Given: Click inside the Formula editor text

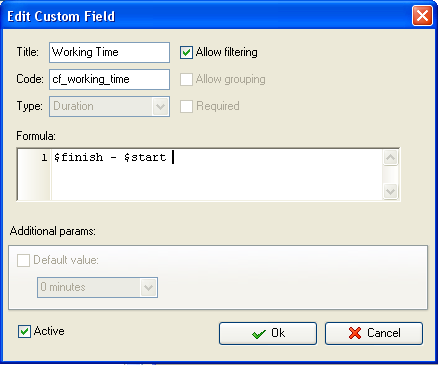Looking at the screenshot, I should (x=217, y=174).
